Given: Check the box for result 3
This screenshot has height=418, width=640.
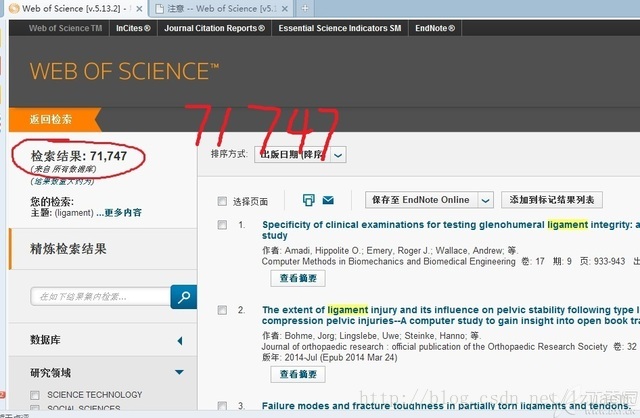Looking at the screenshot, I should (222, 406).
